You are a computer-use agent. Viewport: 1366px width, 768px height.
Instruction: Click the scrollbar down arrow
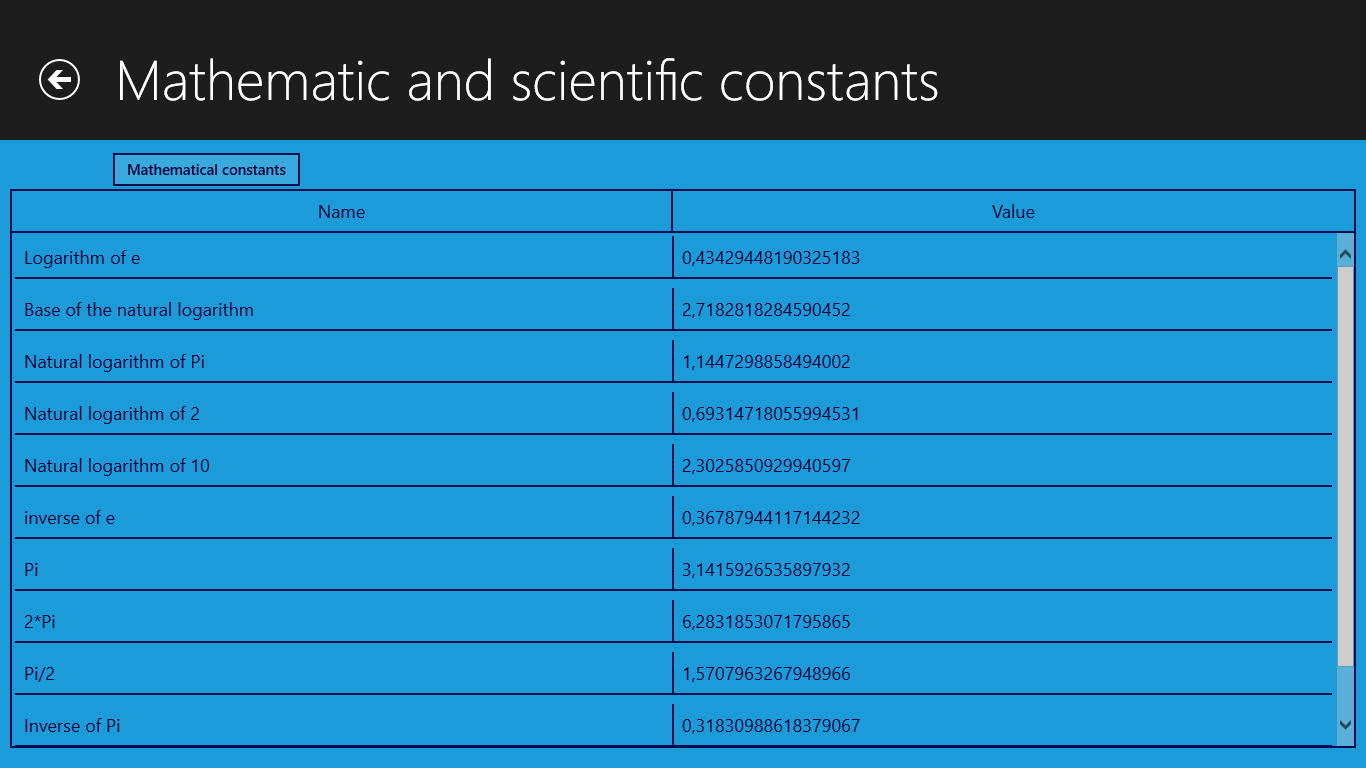tap(1345, 725)
